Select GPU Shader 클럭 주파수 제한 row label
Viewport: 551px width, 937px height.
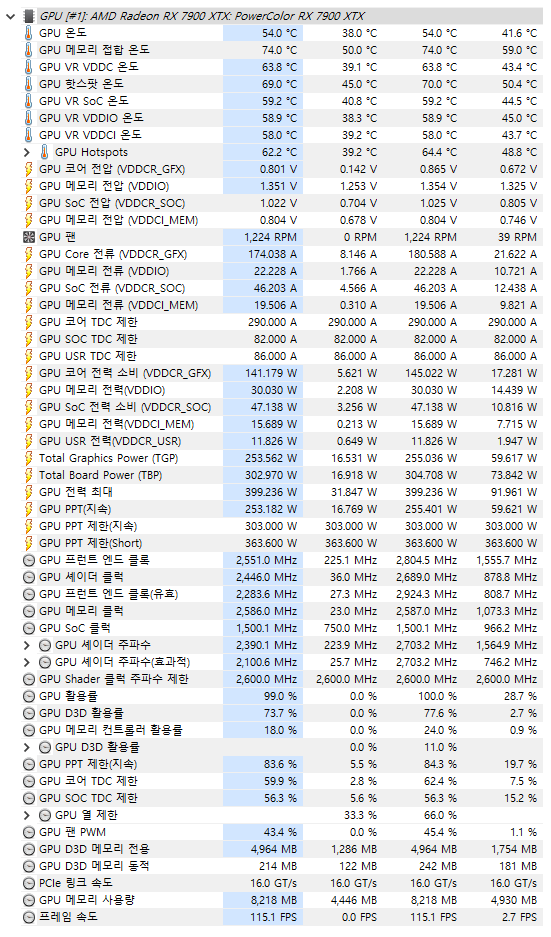[x=114, y=679]
